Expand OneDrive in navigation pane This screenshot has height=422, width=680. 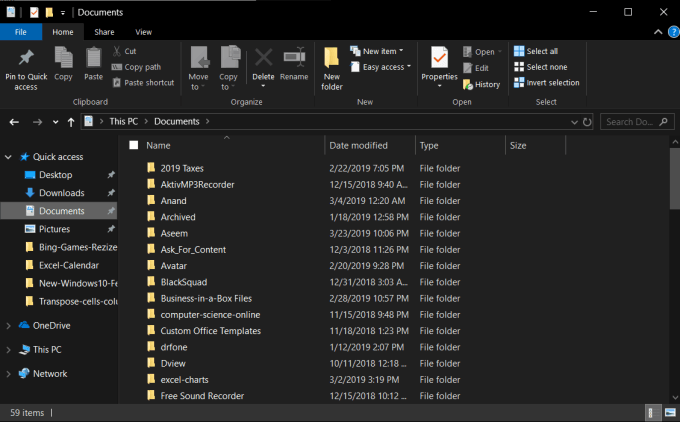(8, 326)
